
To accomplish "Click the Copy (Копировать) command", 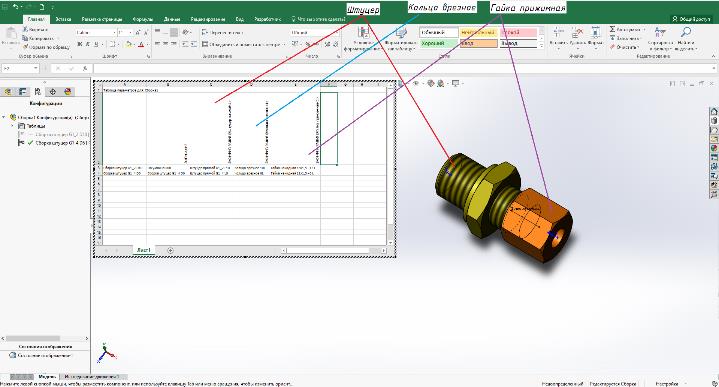I will point(38,39).
